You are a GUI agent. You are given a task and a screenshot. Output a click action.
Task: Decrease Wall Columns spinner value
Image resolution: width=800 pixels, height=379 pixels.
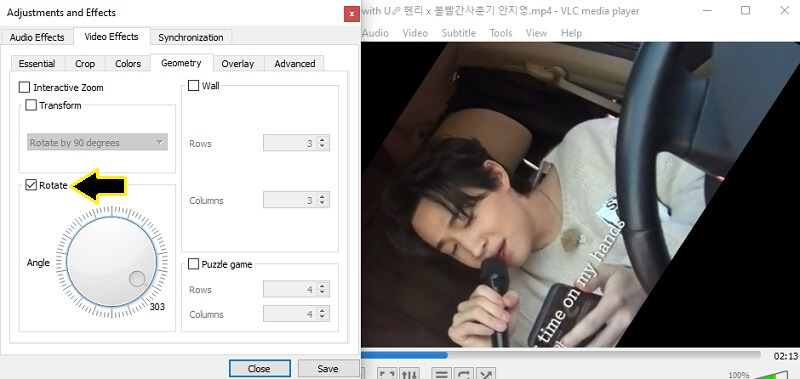322,204
